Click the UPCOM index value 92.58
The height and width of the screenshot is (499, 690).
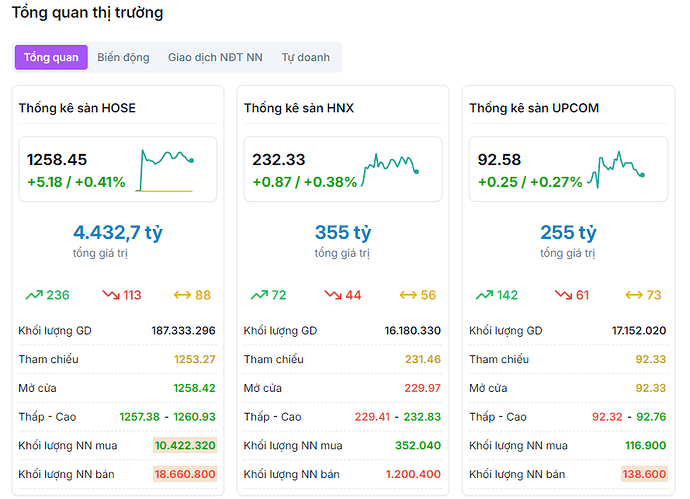click(x=499, y=159)
